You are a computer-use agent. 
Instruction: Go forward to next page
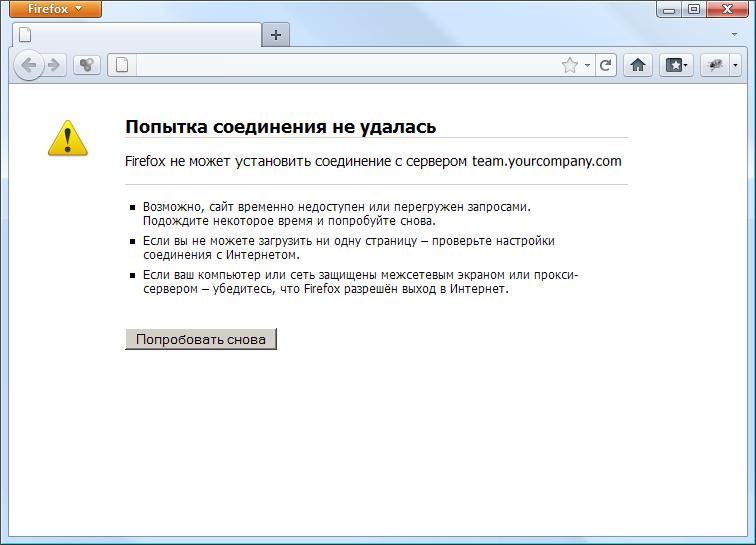tap(54, 65)
